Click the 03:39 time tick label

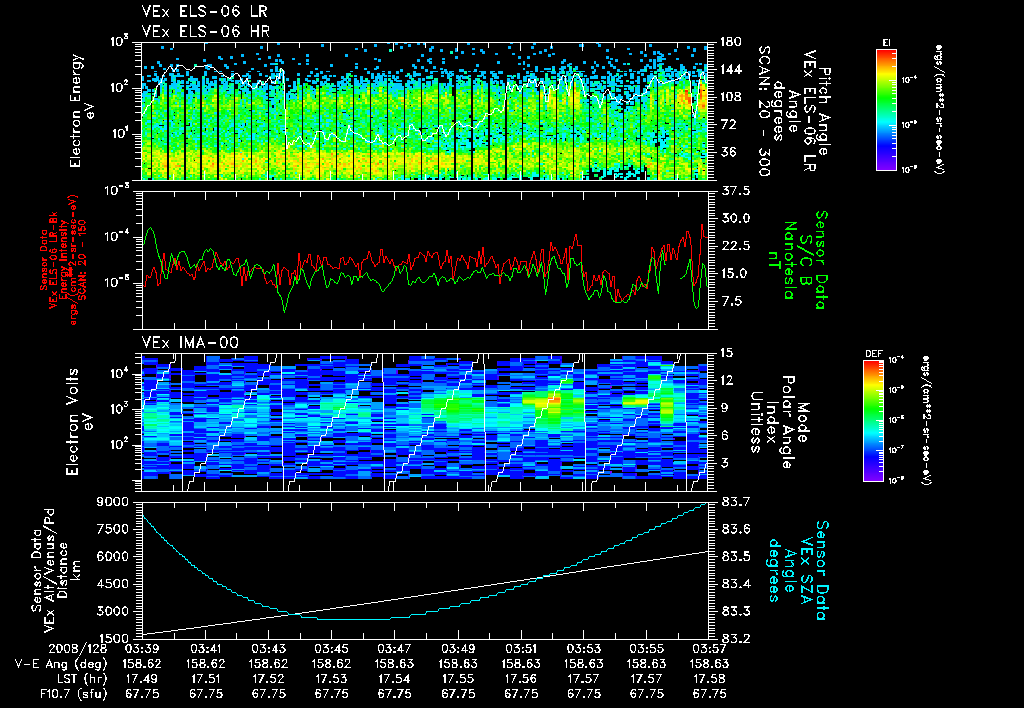tap(142, 649)
